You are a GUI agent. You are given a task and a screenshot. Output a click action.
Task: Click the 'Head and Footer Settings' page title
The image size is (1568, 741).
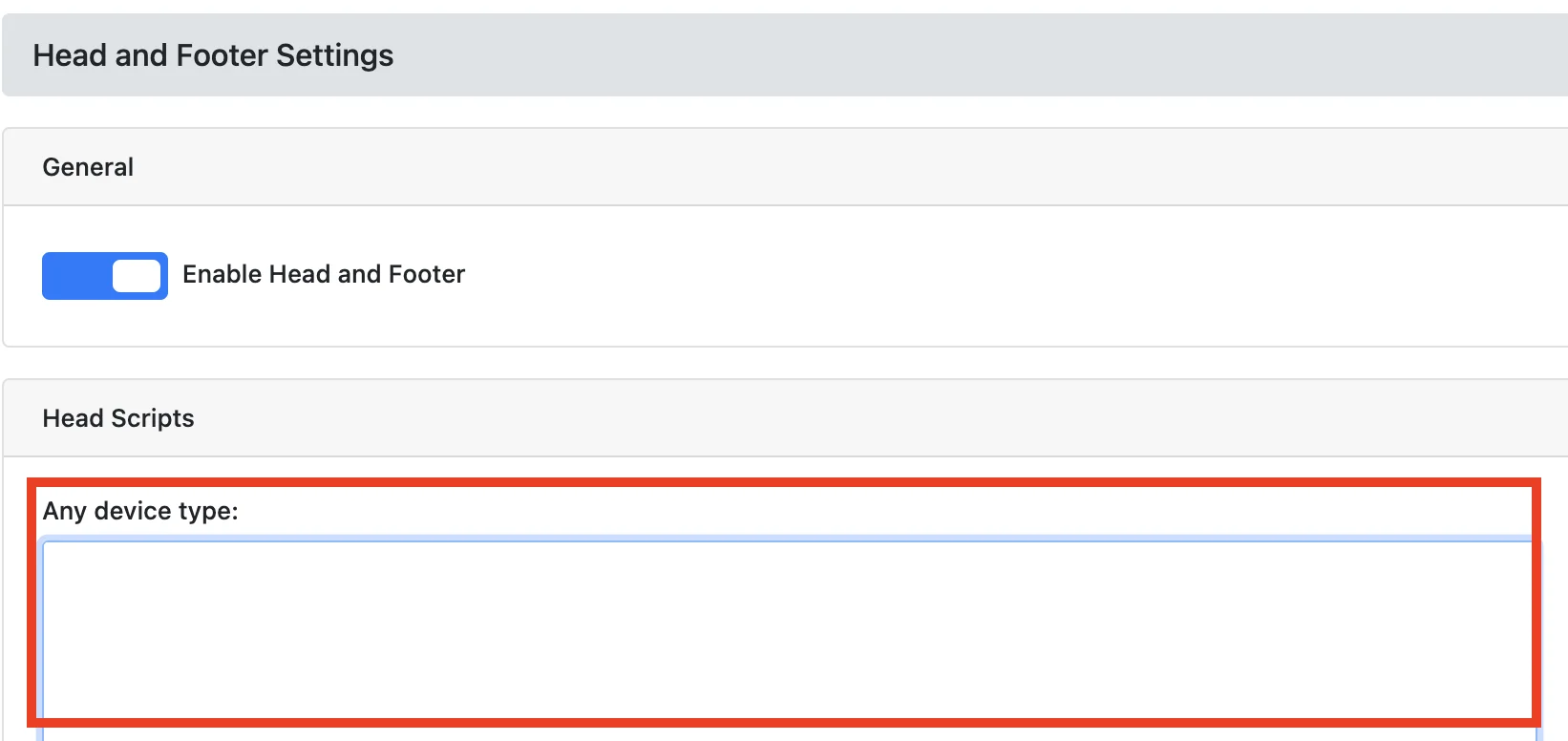[213, 55]
